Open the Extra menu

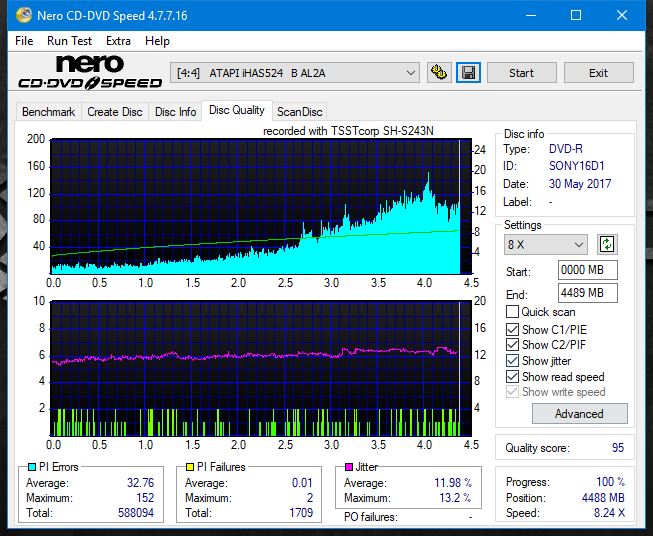(118, 41)
